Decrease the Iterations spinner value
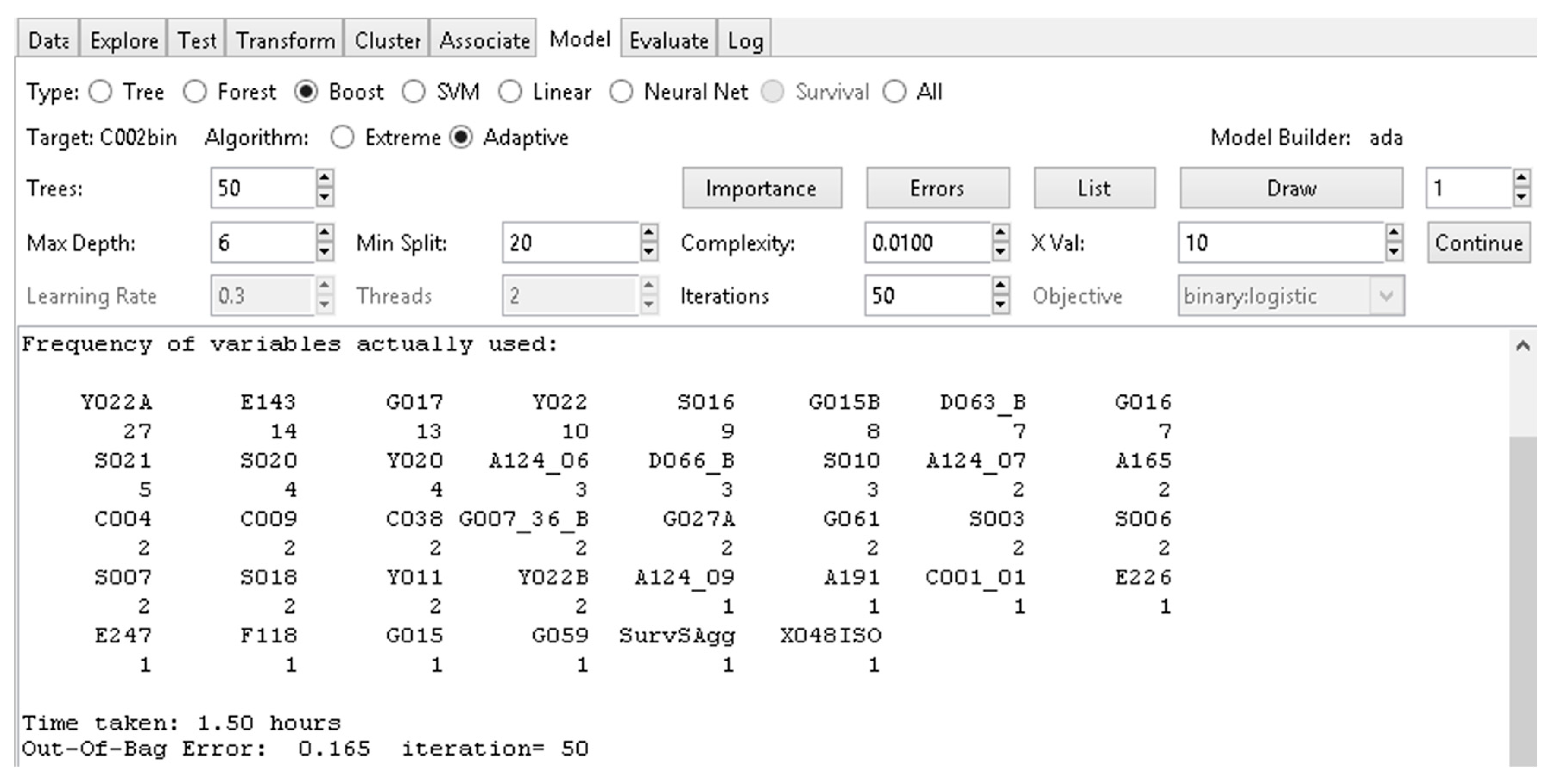1553x784 pixels. [1000, 305]
